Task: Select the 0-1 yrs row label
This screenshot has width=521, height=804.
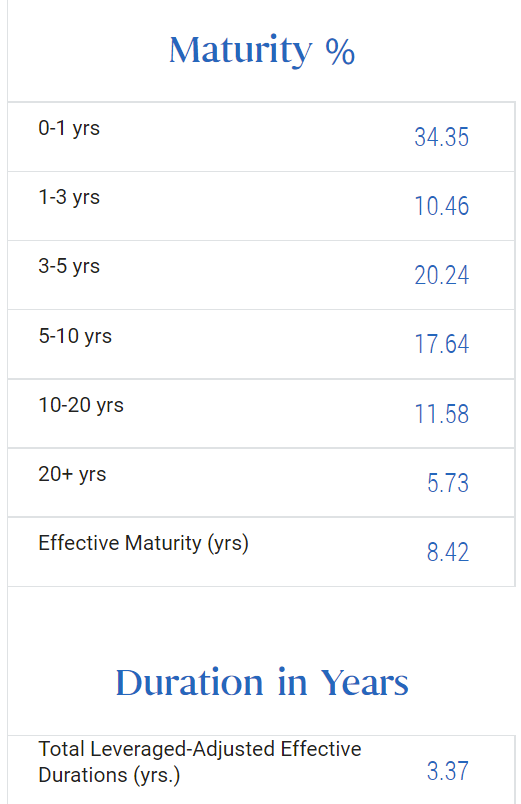Action: [69, 128]
